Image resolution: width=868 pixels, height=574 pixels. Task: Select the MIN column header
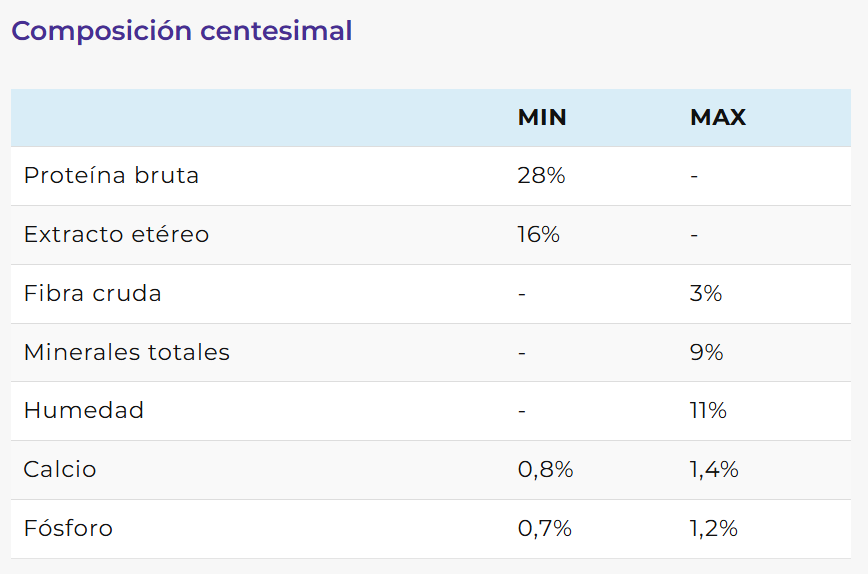542,117
